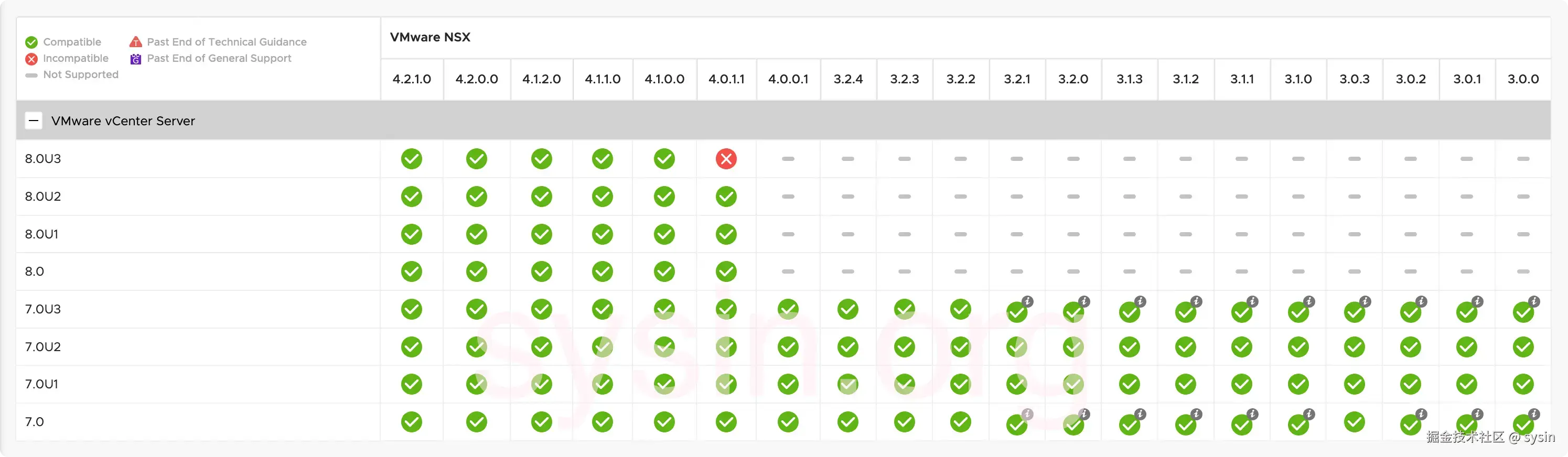This screenshot has width=1568, height=457.
Task: Click the 4.2.1.0 column header
Action: pyautogui.click(x=412, y=79)
